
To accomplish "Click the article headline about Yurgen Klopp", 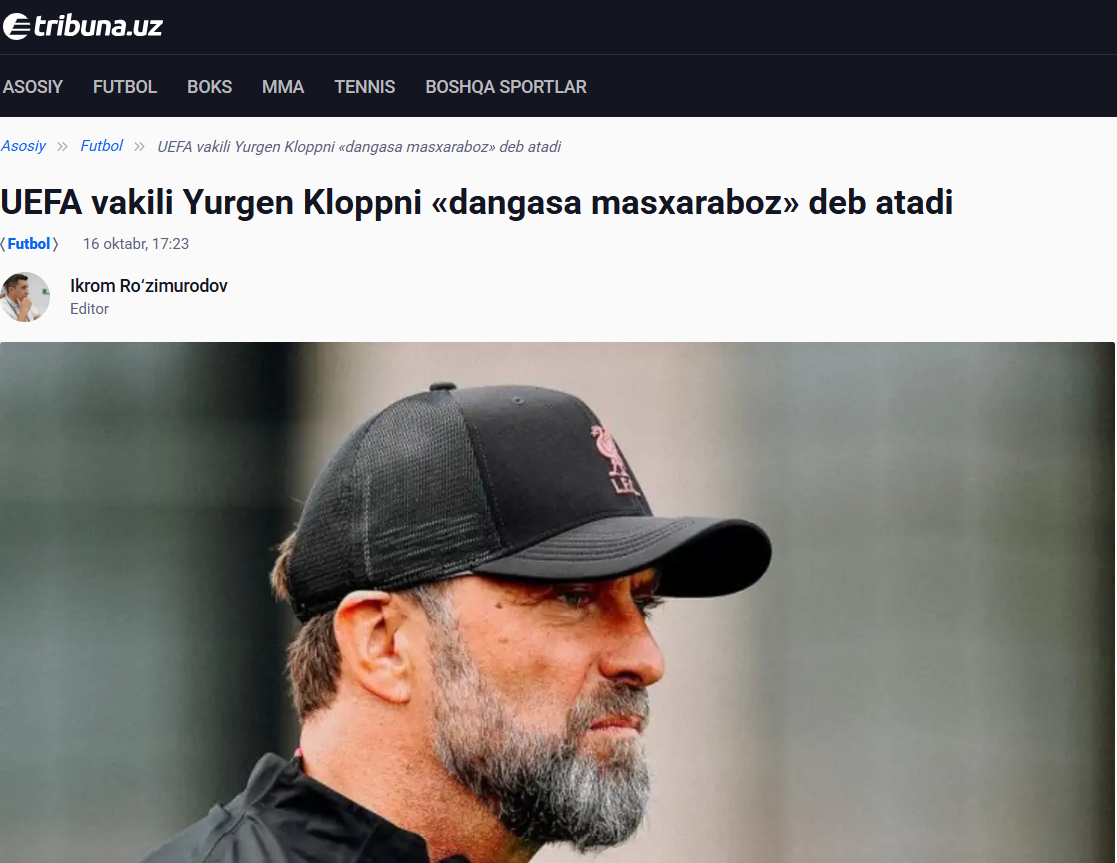I will [477, 202].
